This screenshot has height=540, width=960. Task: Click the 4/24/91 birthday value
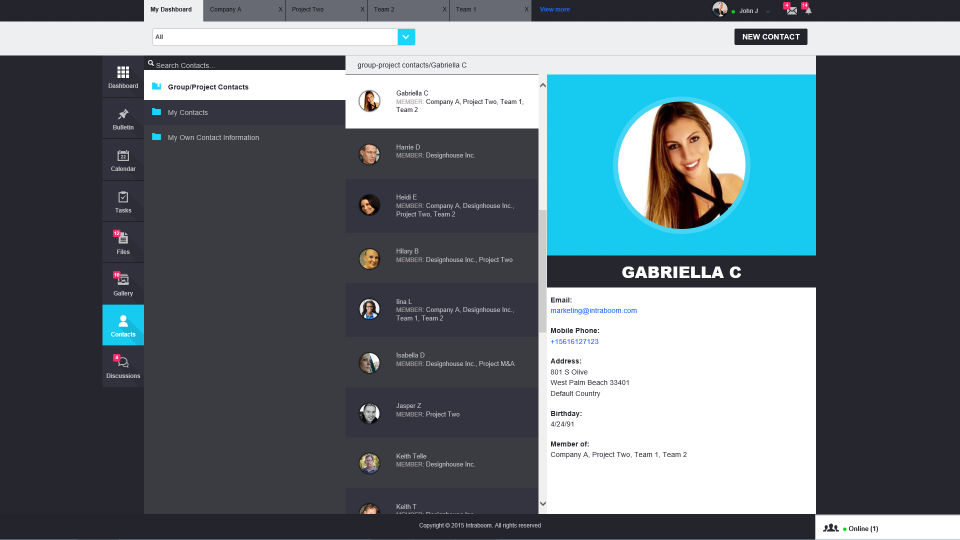562,424
